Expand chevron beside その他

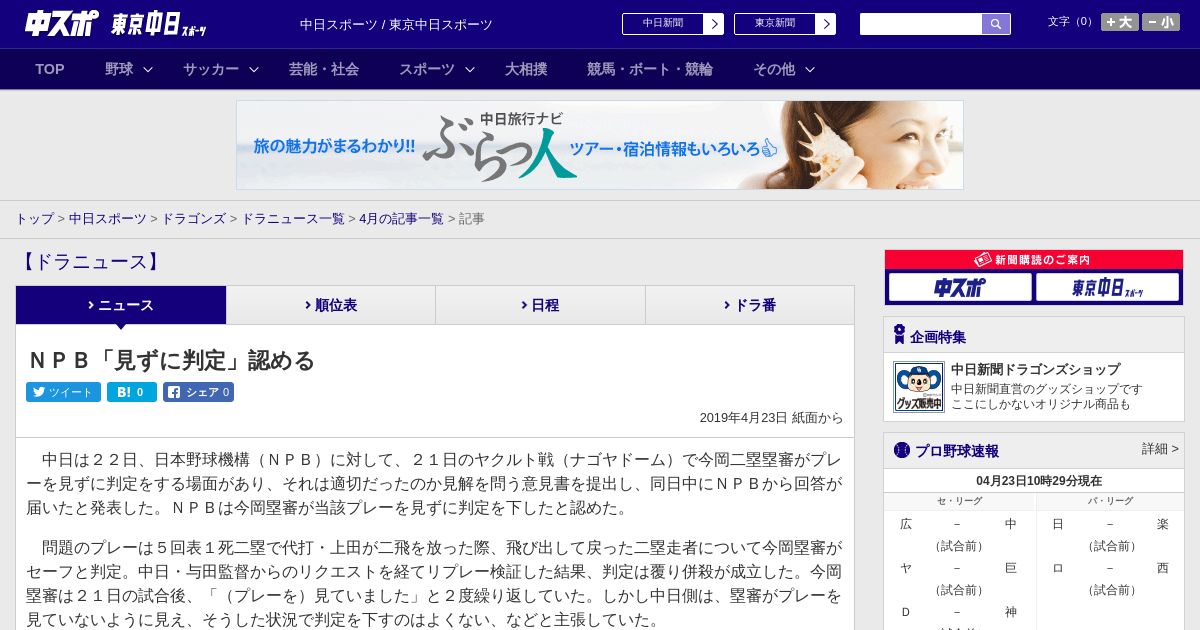point(810,69)
